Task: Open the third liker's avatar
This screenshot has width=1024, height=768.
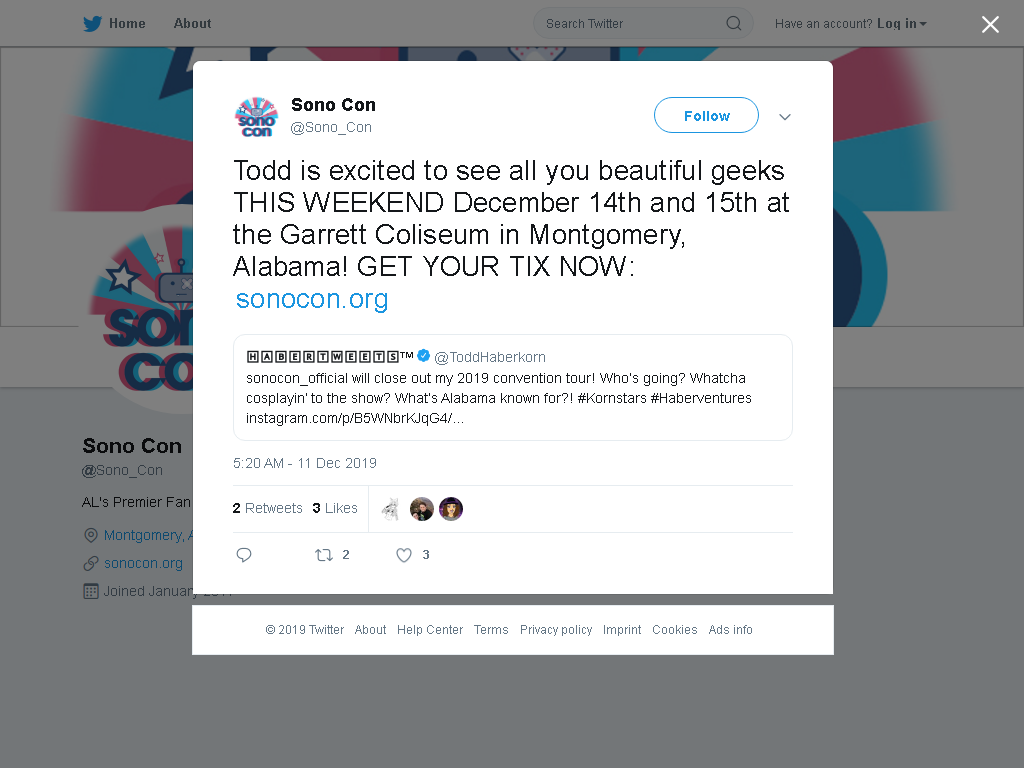Action: tap(451, 509)
